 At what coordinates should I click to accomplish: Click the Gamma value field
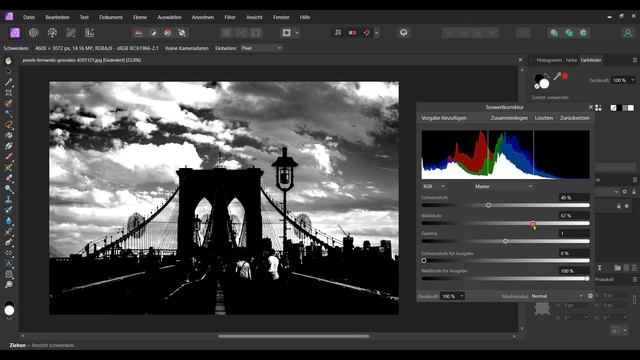point(574,234)
